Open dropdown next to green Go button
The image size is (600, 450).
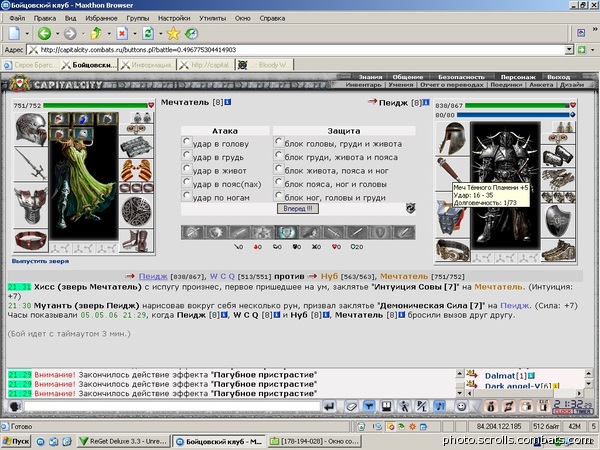(x=593, y=50)
